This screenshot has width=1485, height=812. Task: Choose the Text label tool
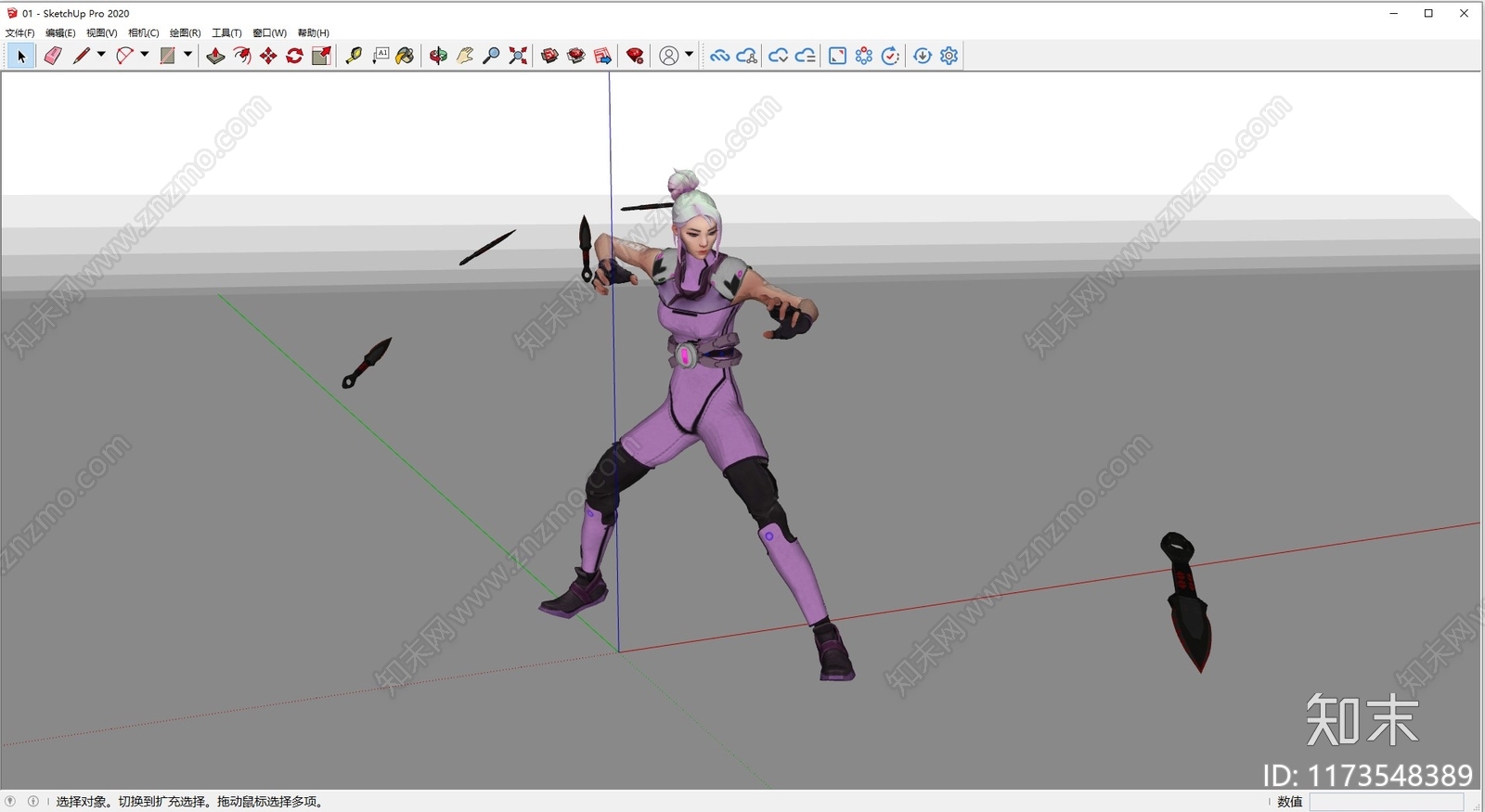(x=381, y=56)
